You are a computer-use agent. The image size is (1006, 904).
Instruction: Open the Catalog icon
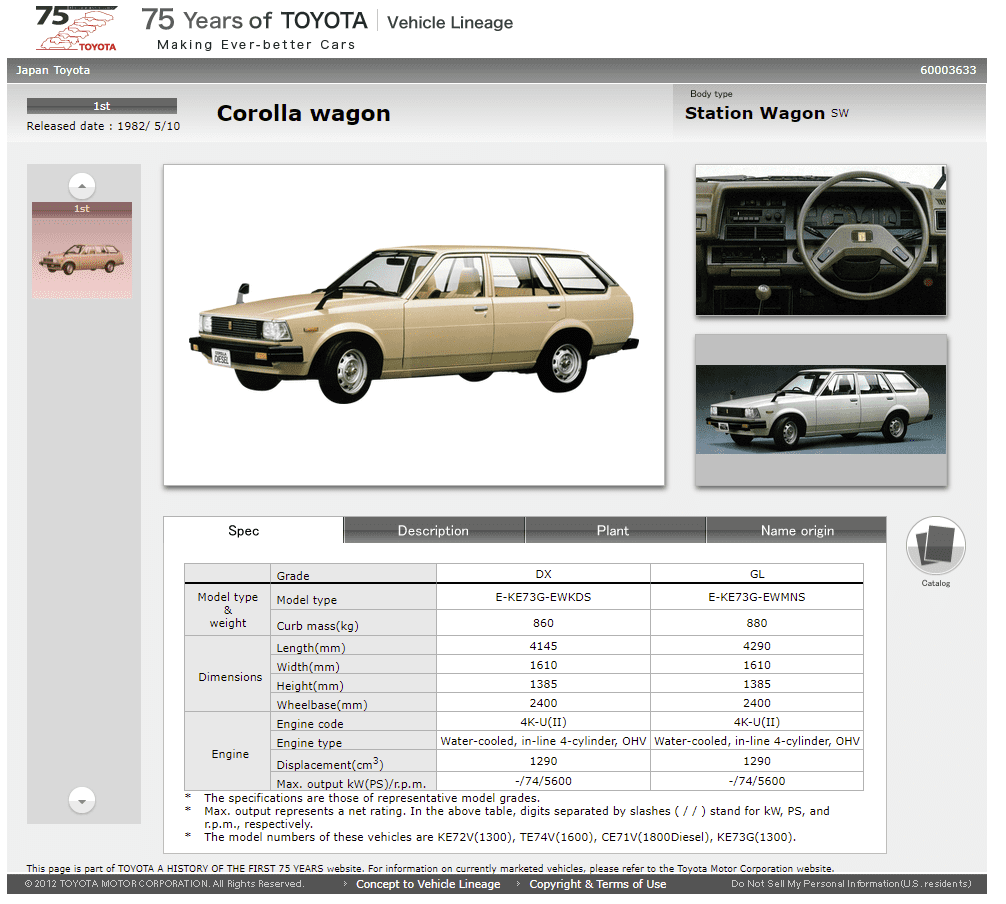935,545
